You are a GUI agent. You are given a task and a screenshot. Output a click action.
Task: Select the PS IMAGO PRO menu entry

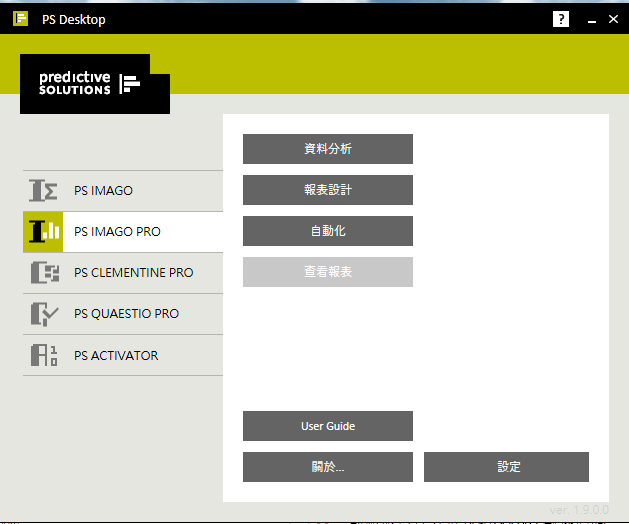pyautogui.click(x=123, y=232)
